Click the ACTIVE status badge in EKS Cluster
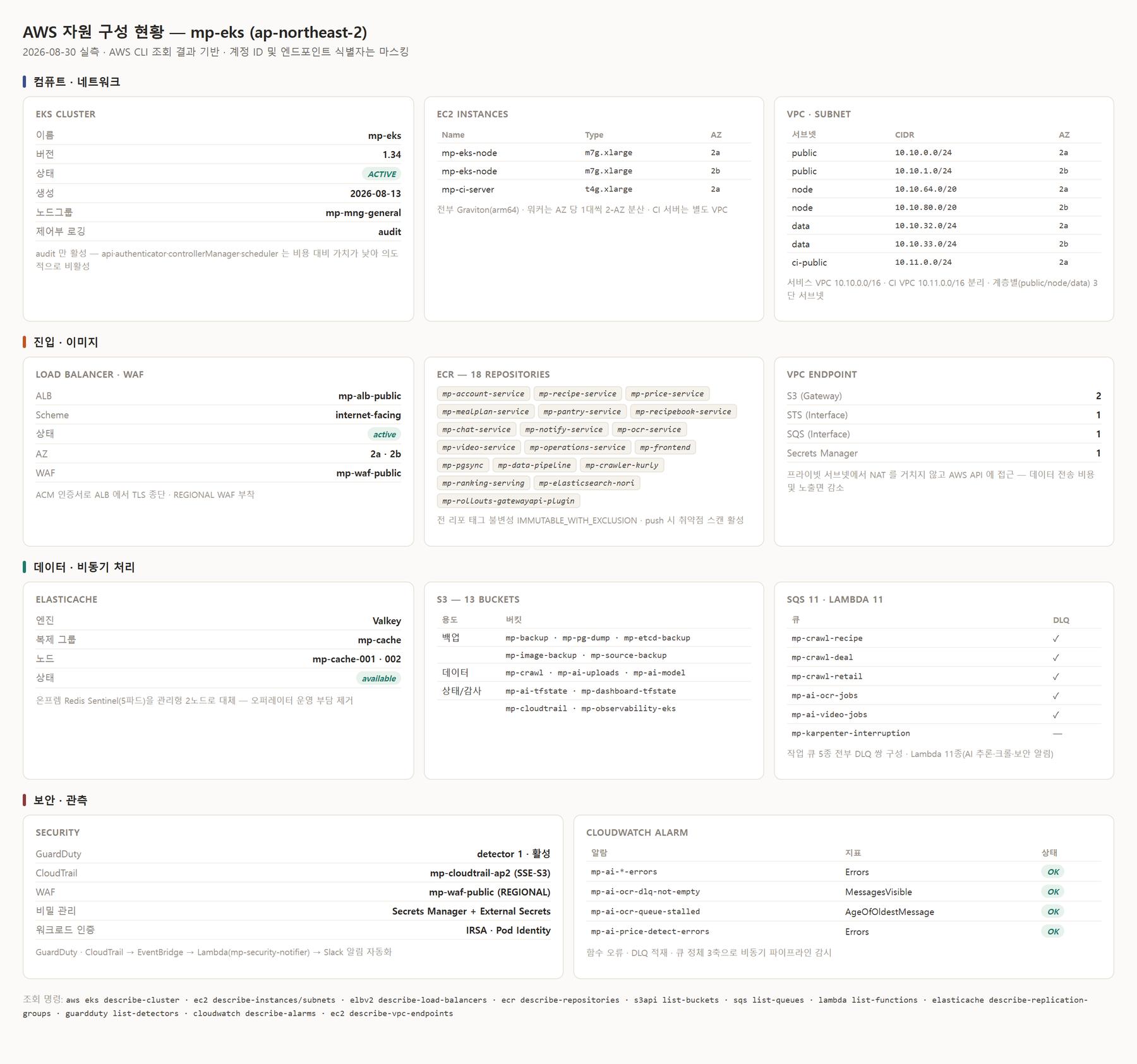 382,174
